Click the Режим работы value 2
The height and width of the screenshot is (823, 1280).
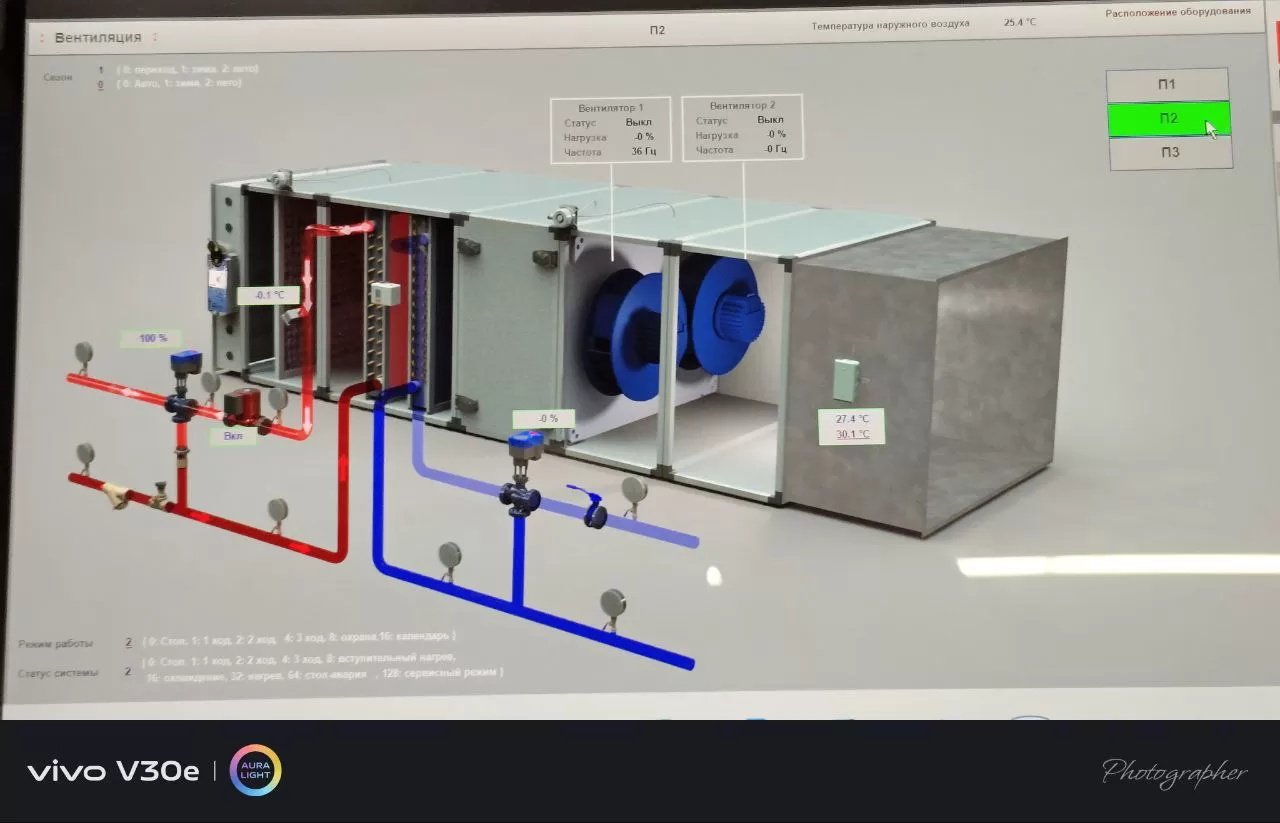coord(128,643)
